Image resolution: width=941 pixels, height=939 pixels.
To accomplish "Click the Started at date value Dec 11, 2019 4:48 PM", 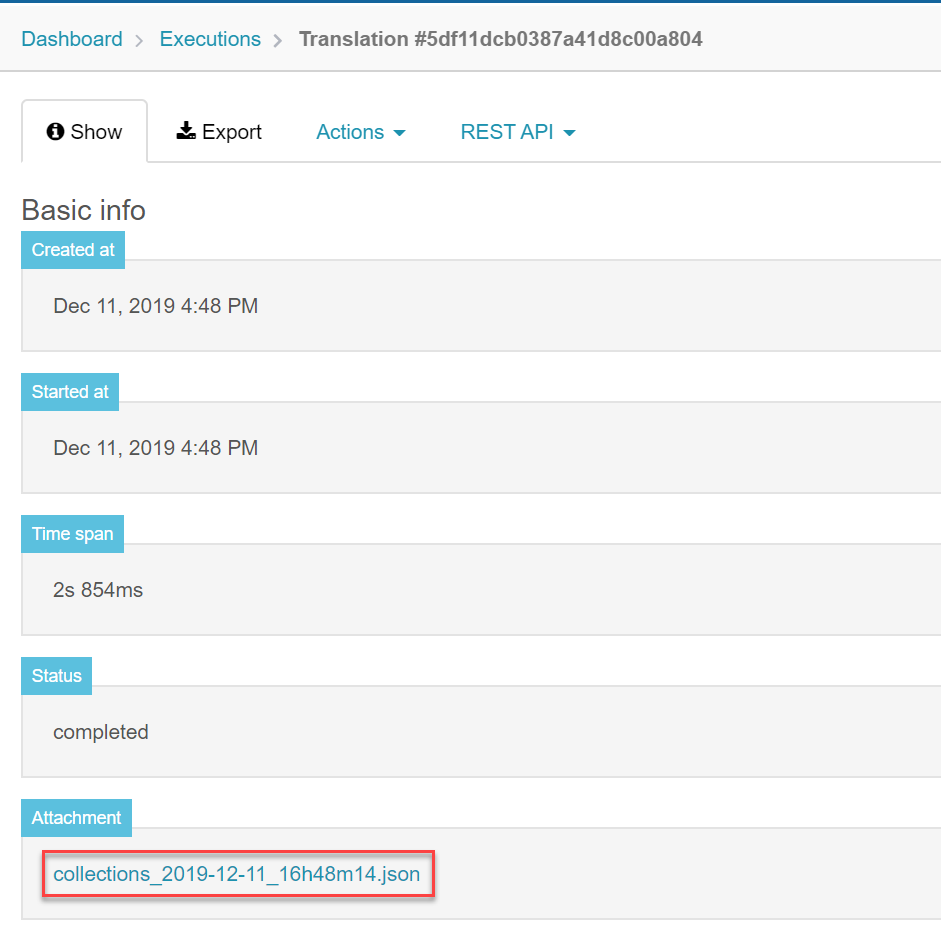I will tap(155, 448).
